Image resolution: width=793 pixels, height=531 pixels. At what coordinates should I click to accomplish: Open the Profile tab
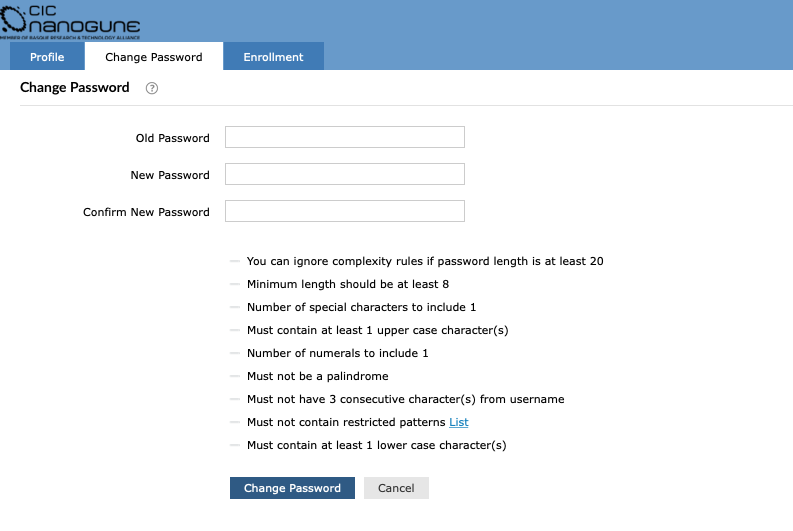point(47,57)
